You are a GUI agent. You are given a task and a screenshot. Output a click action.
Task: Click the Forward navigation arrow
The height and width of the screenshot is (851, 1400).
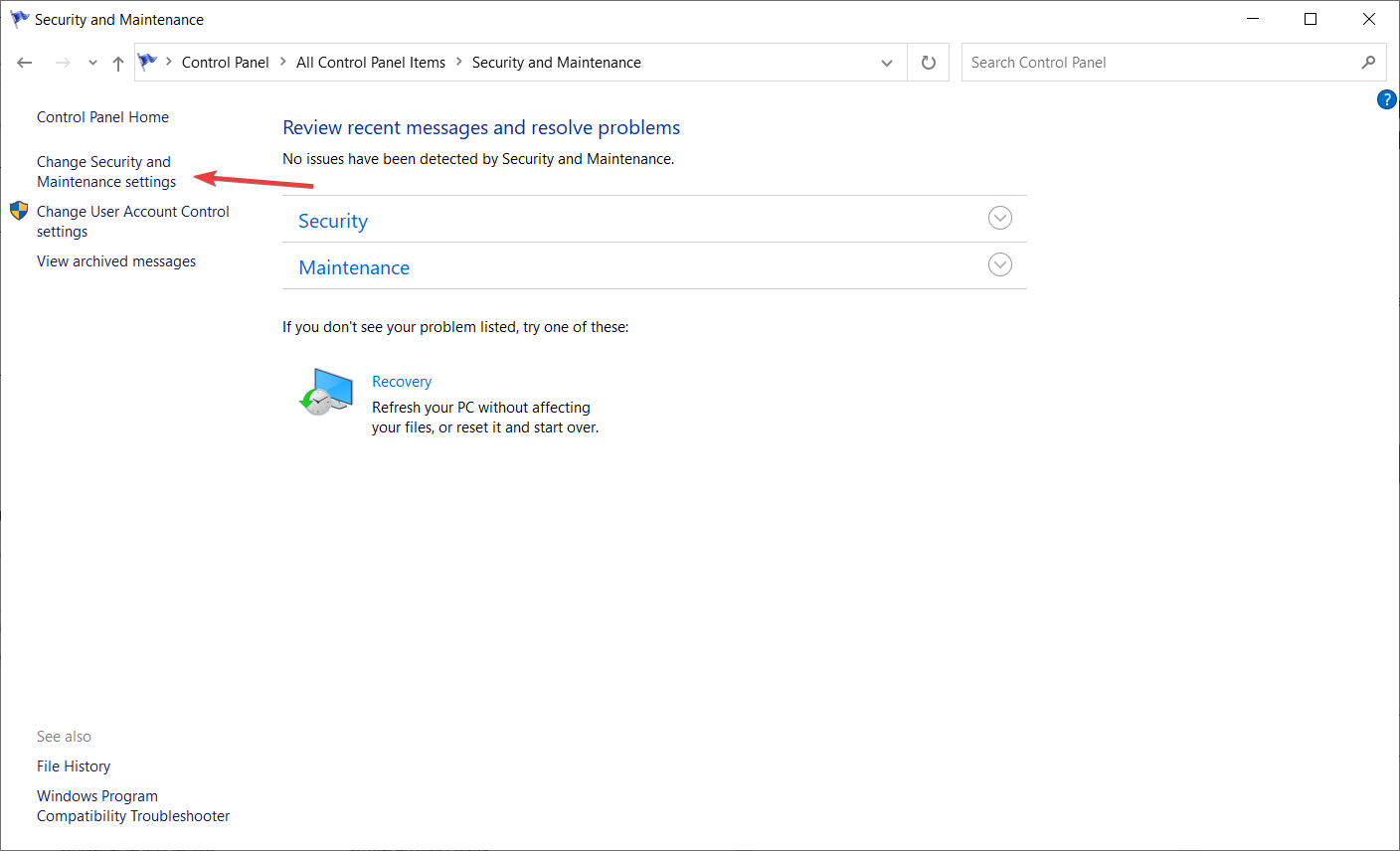[63, 63]
